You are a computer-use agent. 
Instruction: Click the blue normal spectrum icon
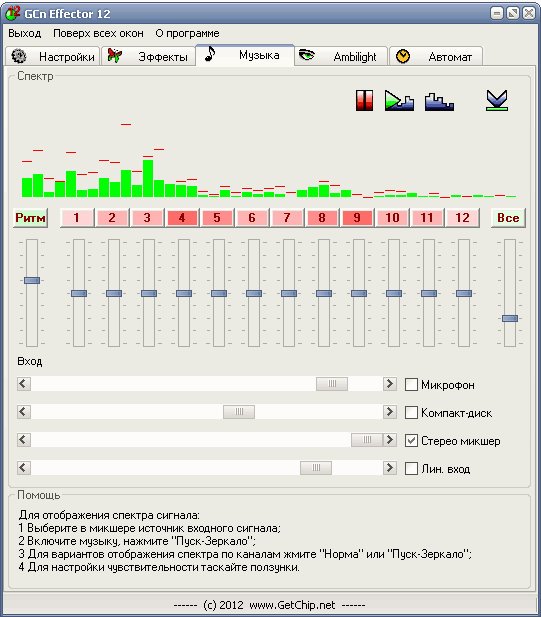(x=439, y=102)
